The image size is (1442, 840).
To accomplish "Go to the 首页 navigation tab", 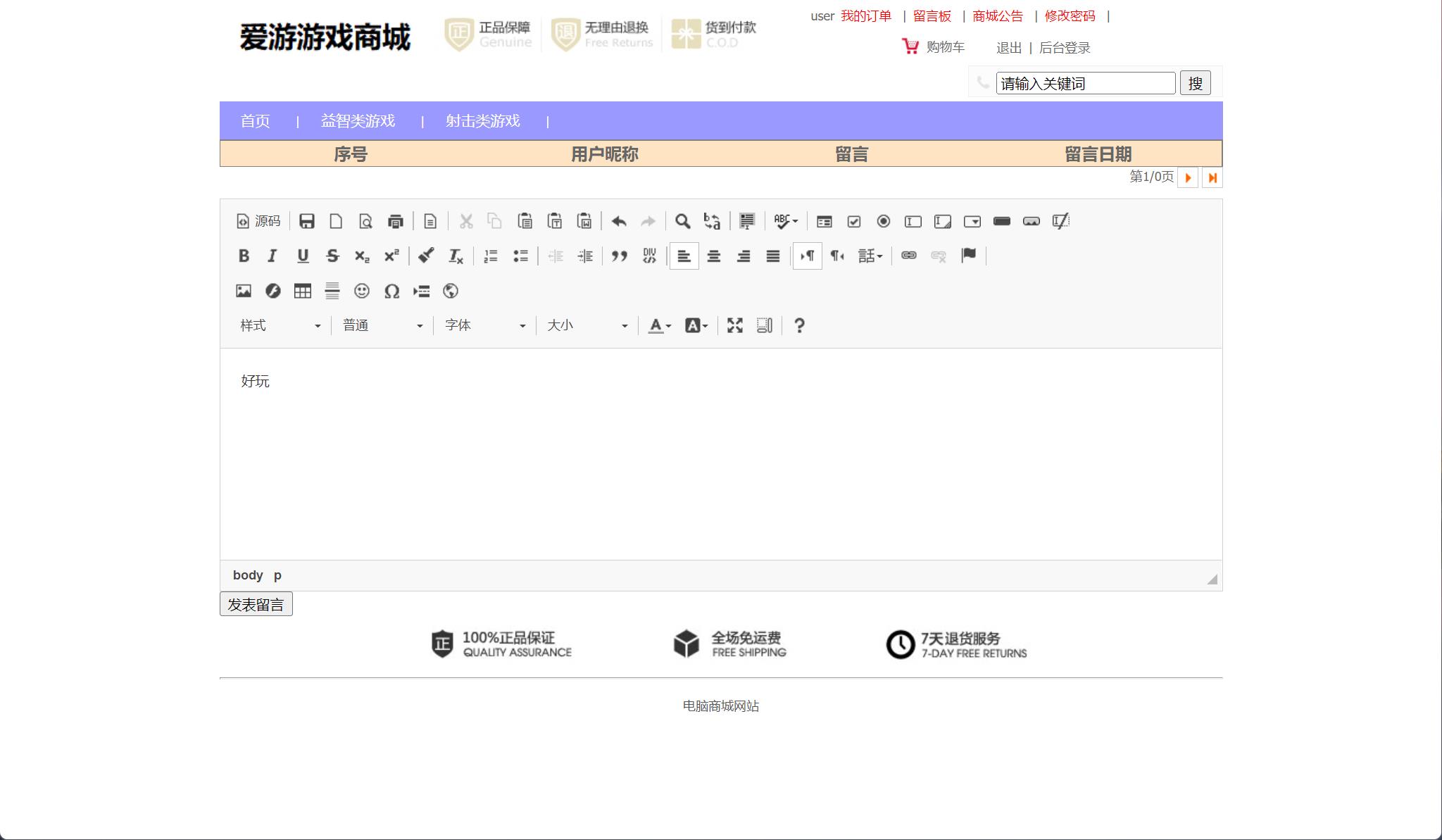I will click(x=255, y=120).
